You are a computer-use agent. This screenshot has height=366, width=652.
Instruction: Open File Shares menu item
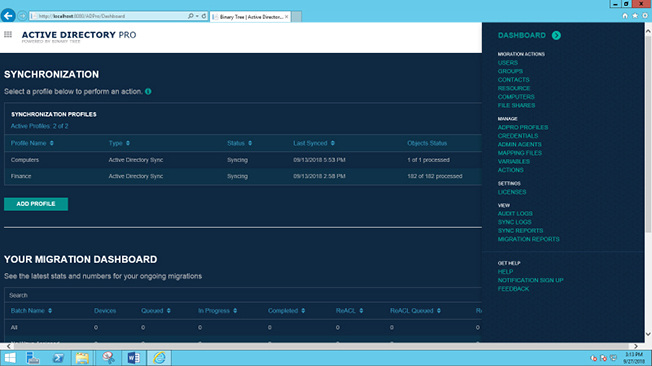point(516,105)
